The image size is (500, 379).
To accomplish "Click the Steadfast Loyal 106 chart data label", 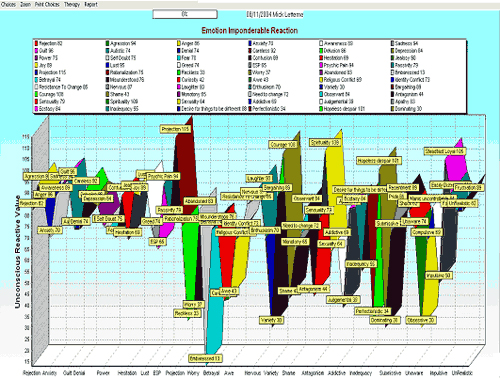I will tap(445, 151).
